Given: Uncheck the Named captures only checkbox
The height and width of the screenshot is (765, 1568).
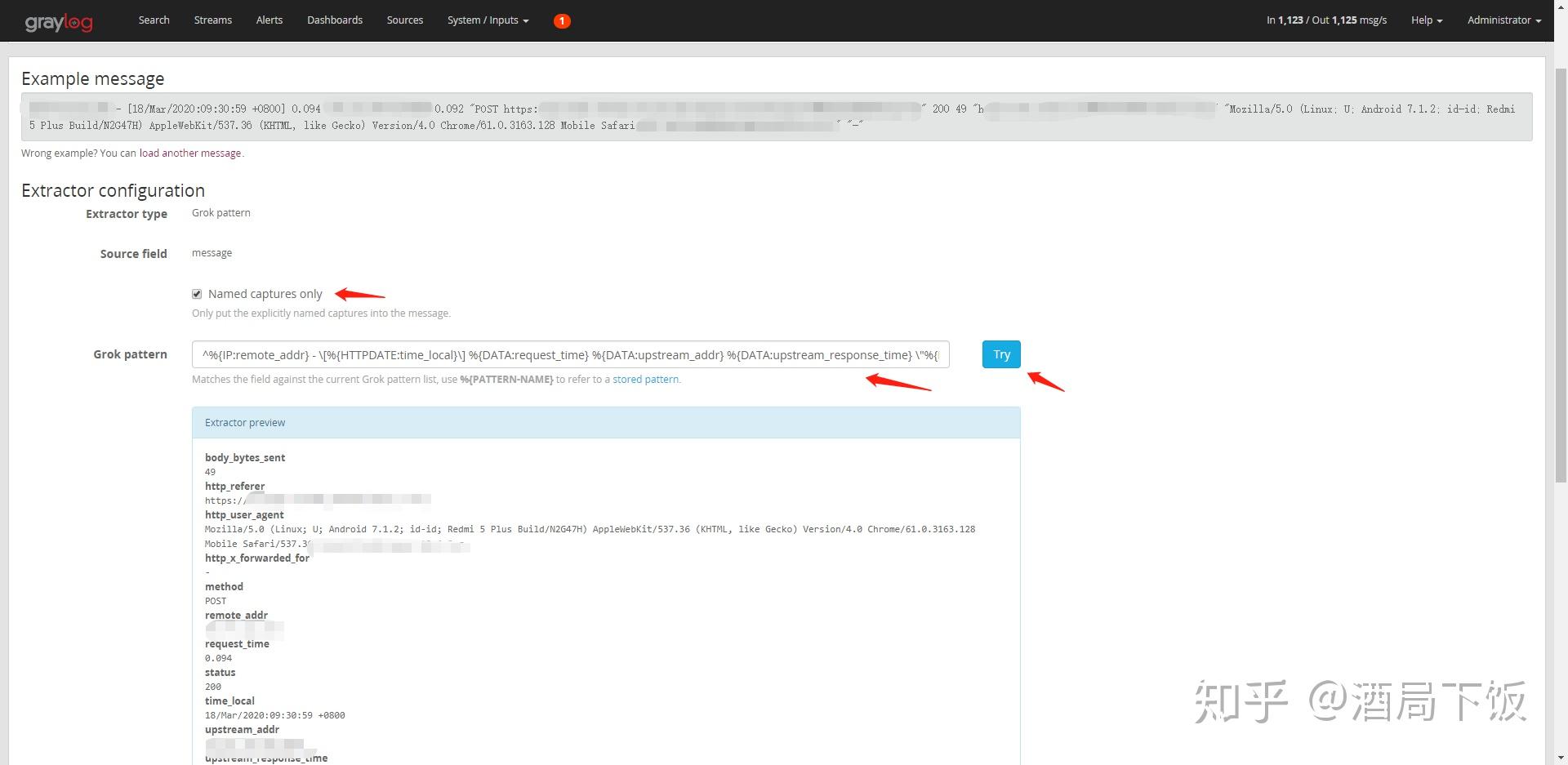Looking at the screenshot, I should click(197, 293).
